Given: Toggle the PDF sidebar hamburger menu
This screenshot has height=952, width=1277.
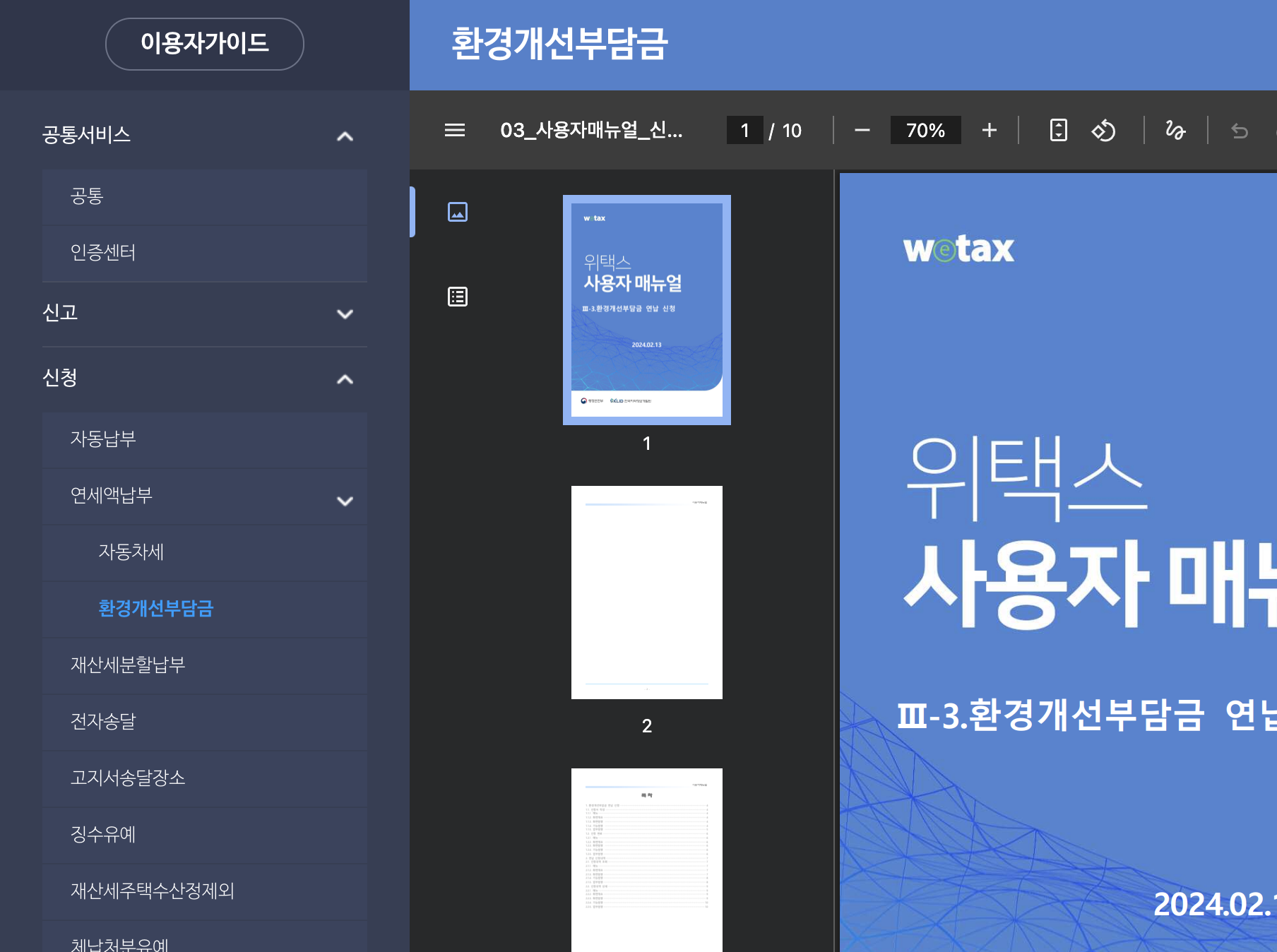Looking at the screenshot, I should (x=455, y=130).
